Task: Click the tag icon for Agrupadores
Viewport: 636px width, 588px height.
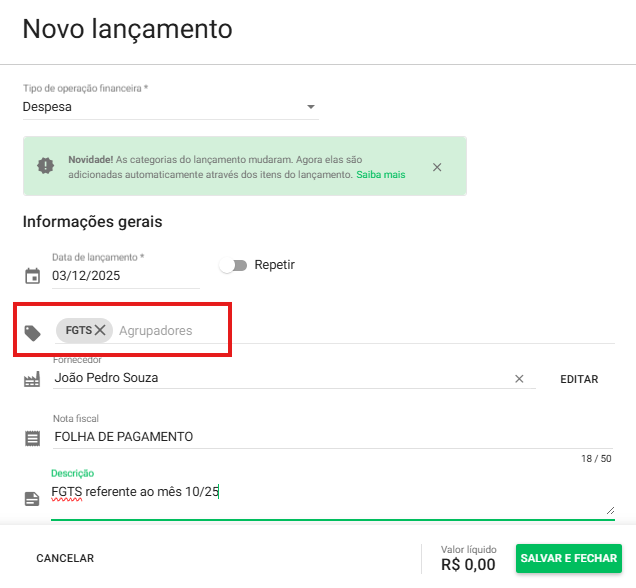Action: click(32, 332)
